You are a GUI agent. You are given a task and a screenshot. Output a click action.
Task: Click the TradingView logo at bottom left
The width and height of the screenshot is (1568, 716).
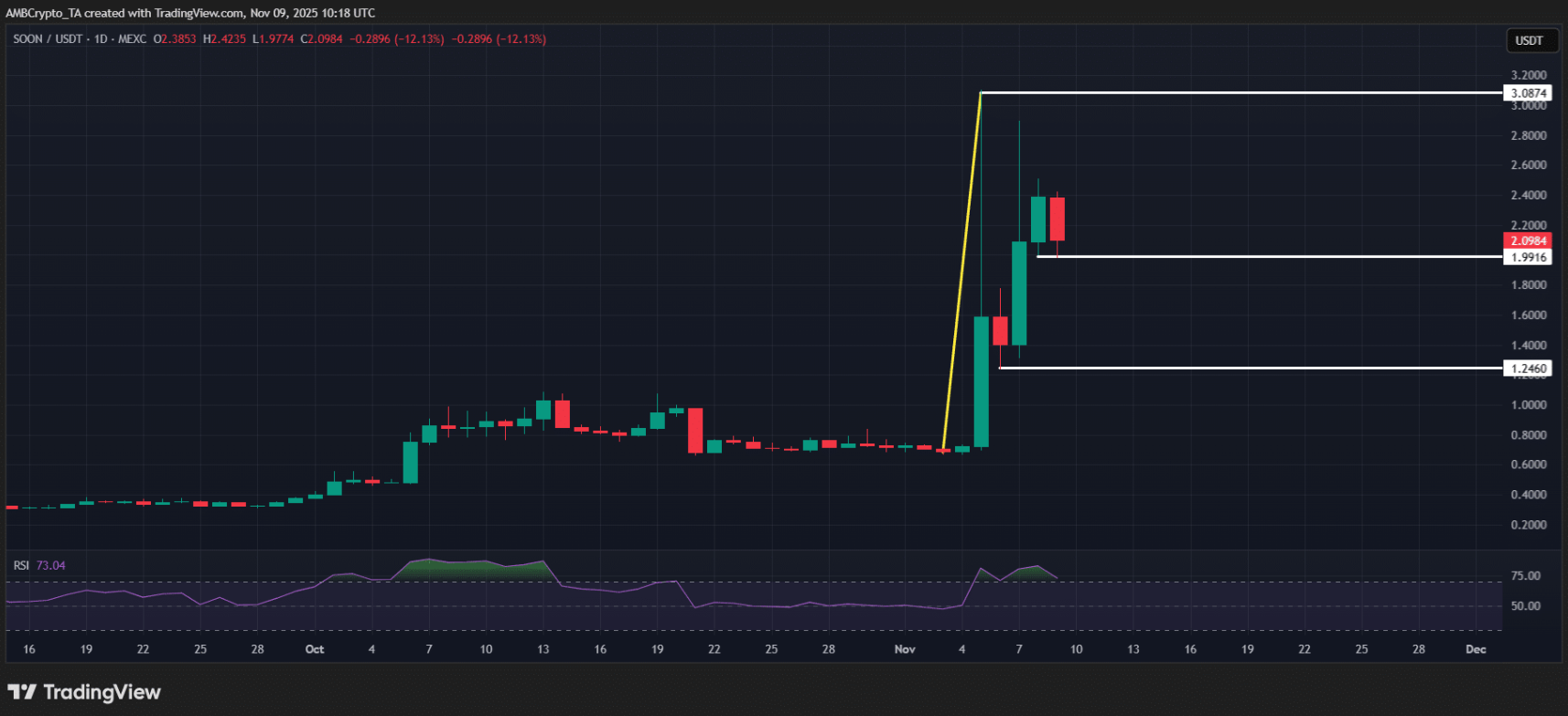(84, 692)
